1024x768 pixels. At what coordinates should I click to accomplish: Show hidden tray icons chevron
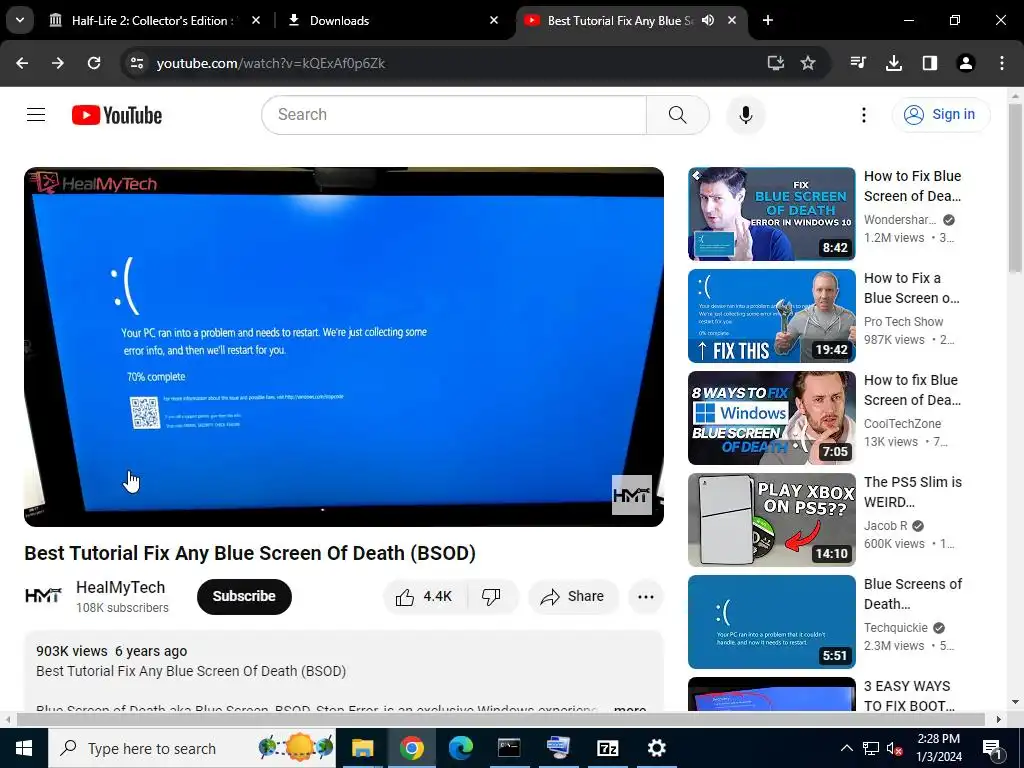[846, 748]
